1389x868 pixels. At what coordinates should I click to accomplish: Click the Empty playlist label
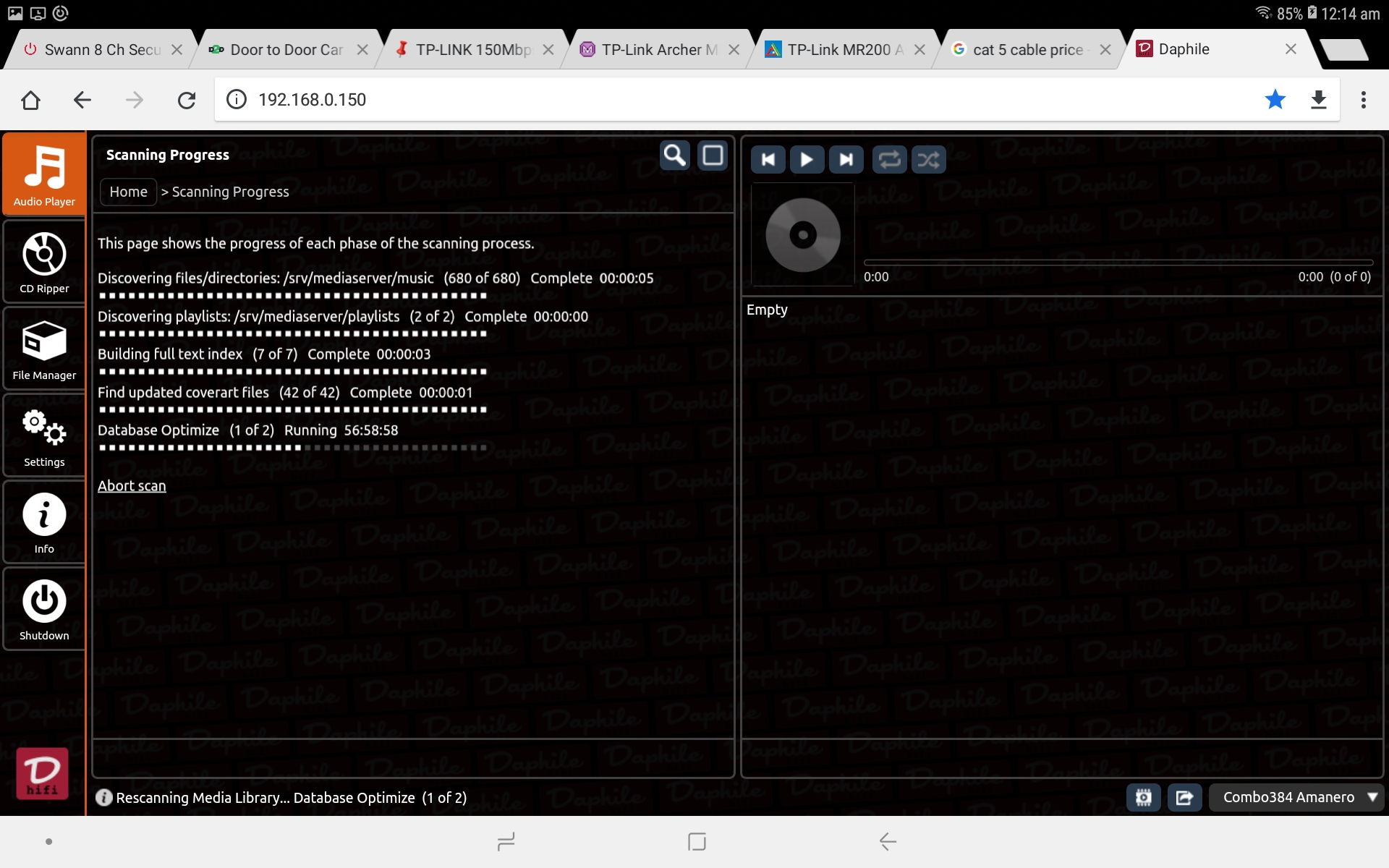click(x=767, y=310)
